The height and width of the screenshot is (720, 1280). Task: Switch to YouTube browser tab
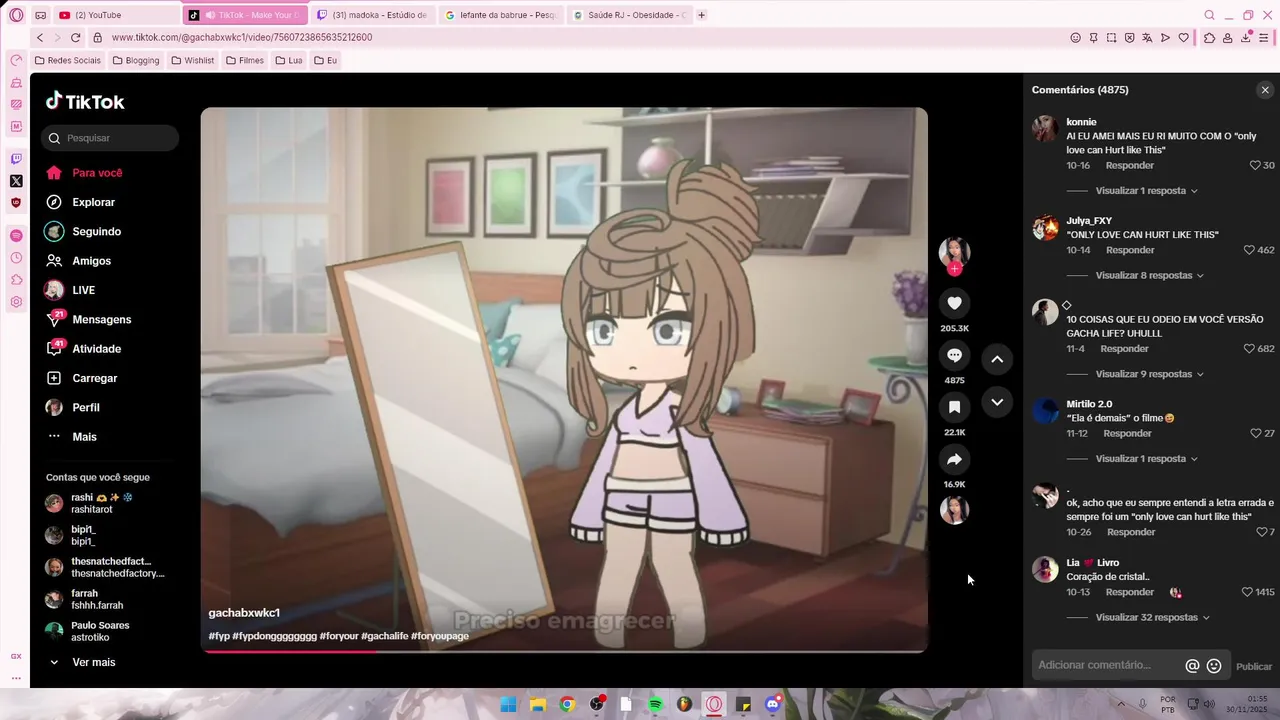[x=116, y=15]
